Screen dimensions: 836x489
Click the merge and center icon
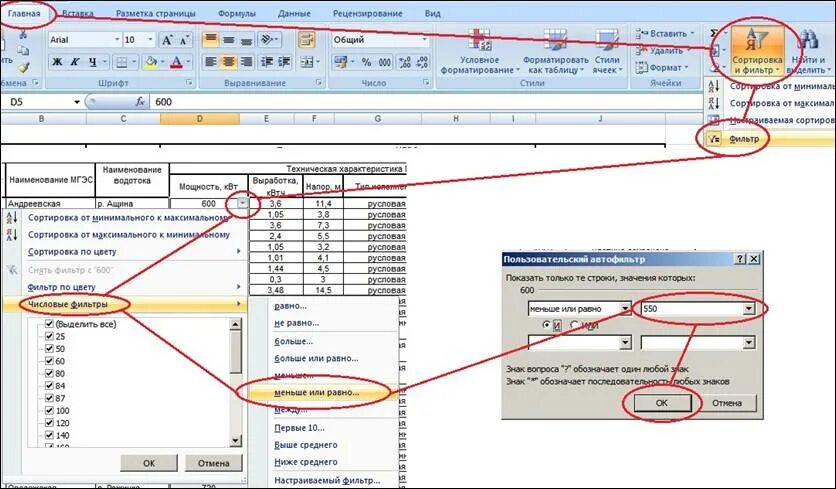coord(307,62)
